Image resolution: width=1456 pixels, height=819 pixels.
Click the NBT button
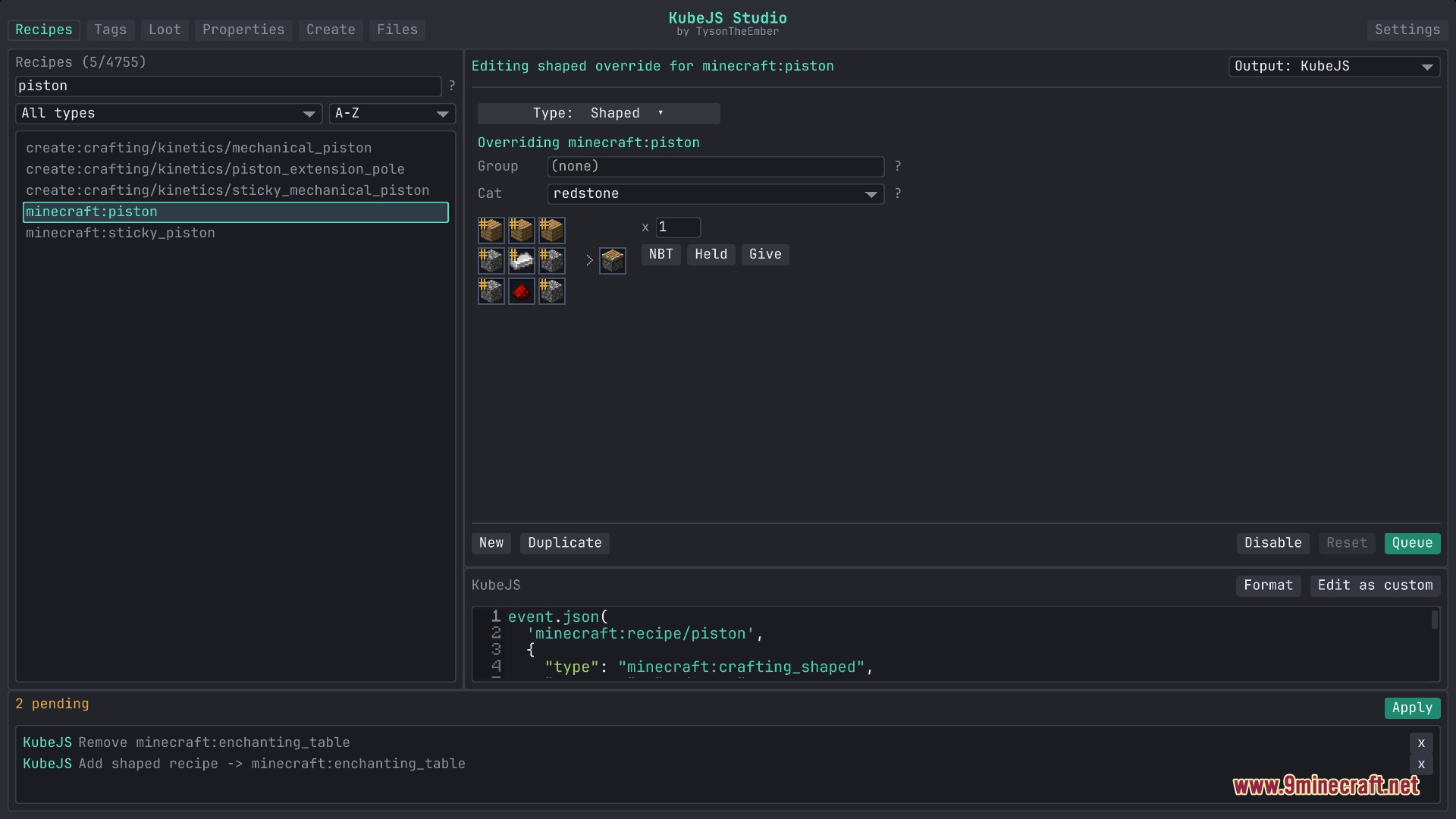[661, 255]
